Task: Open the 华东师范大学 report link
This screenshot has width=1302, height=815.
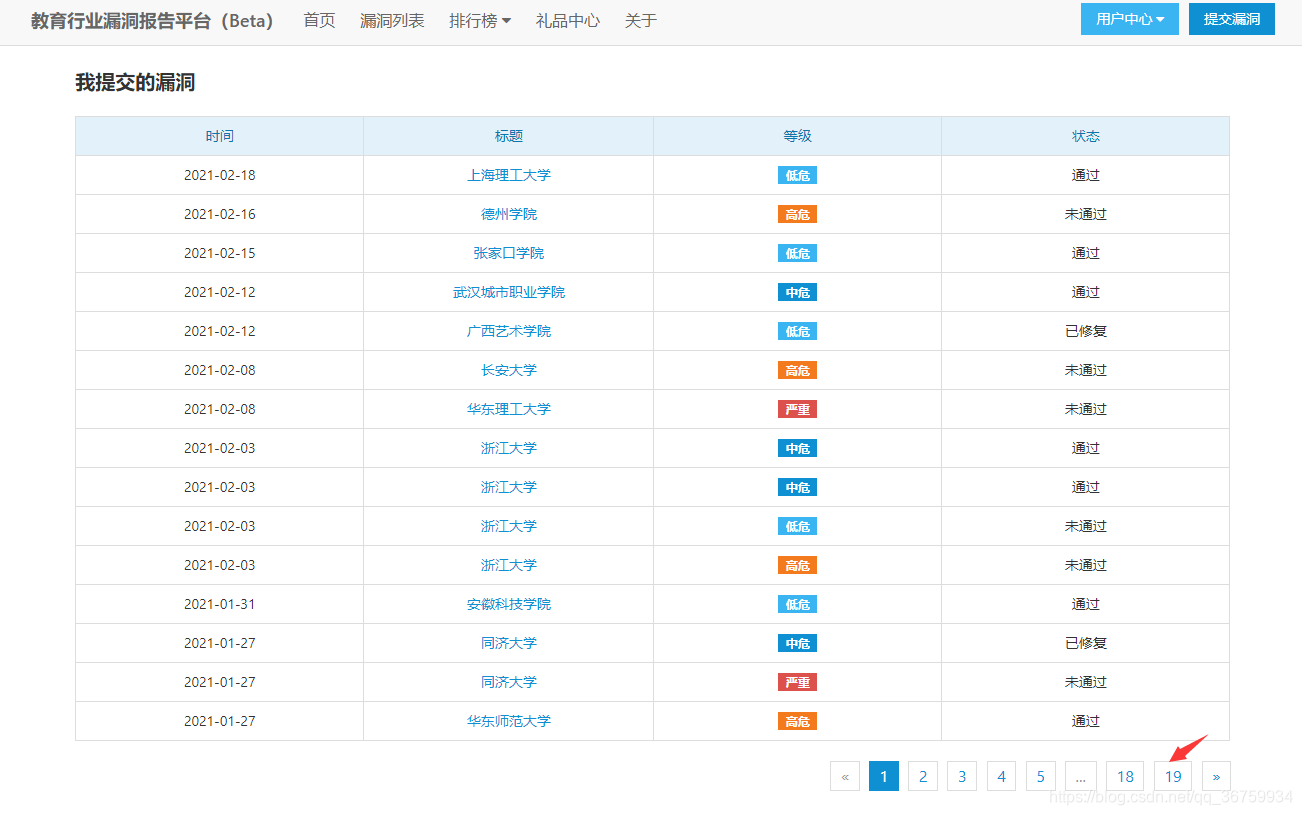Action: [509, 721]
